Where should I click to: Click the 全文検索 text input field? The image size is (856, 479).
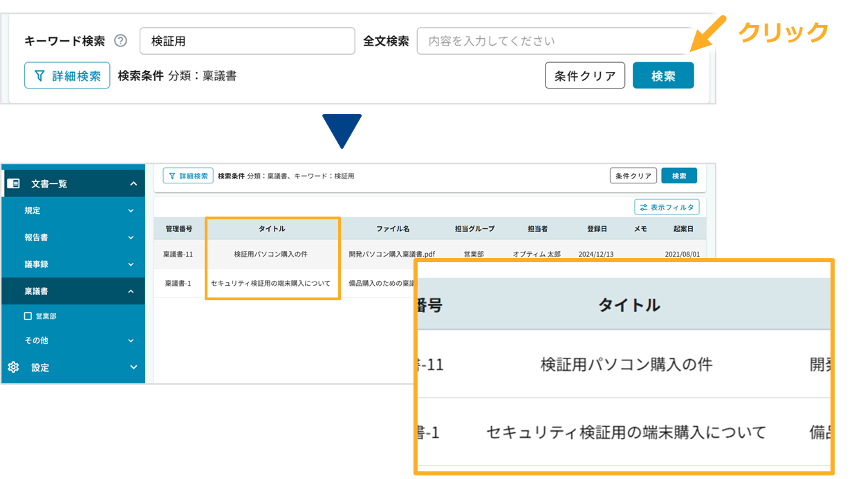click(554, 41)
